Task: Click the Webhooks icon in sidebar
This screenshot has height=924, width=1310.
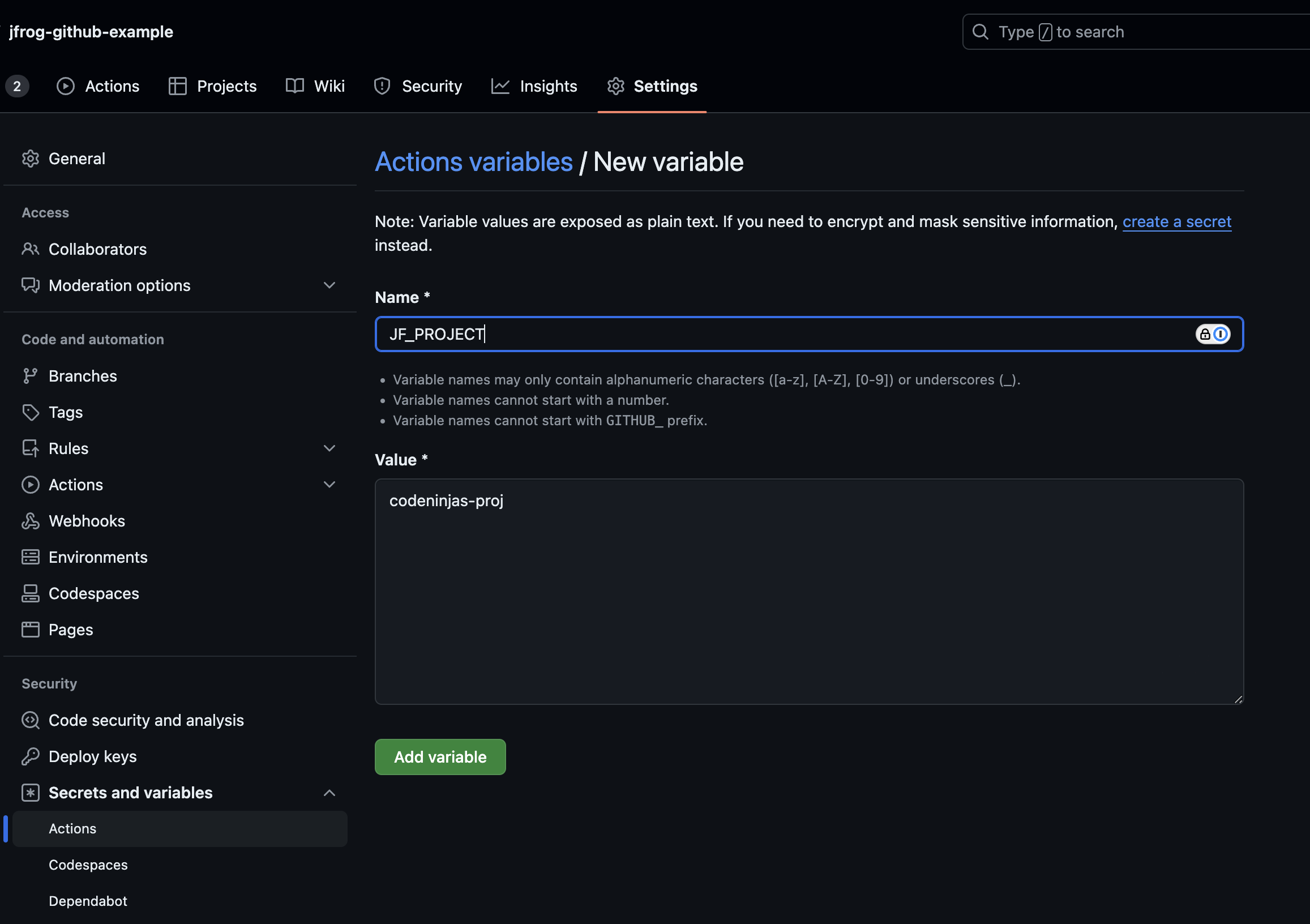Action: point(30,521)
